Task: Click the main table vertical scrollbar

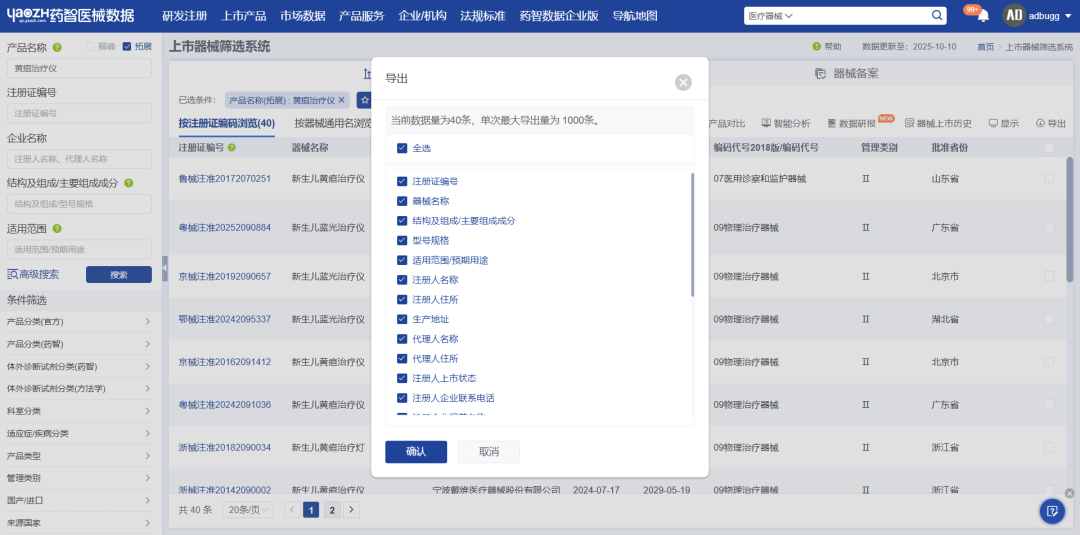Action: click(x=1069, y=219)
